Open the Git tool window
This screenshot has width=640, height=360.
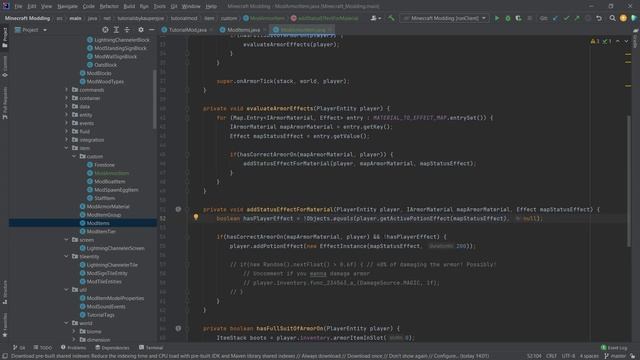pos(19,348)
